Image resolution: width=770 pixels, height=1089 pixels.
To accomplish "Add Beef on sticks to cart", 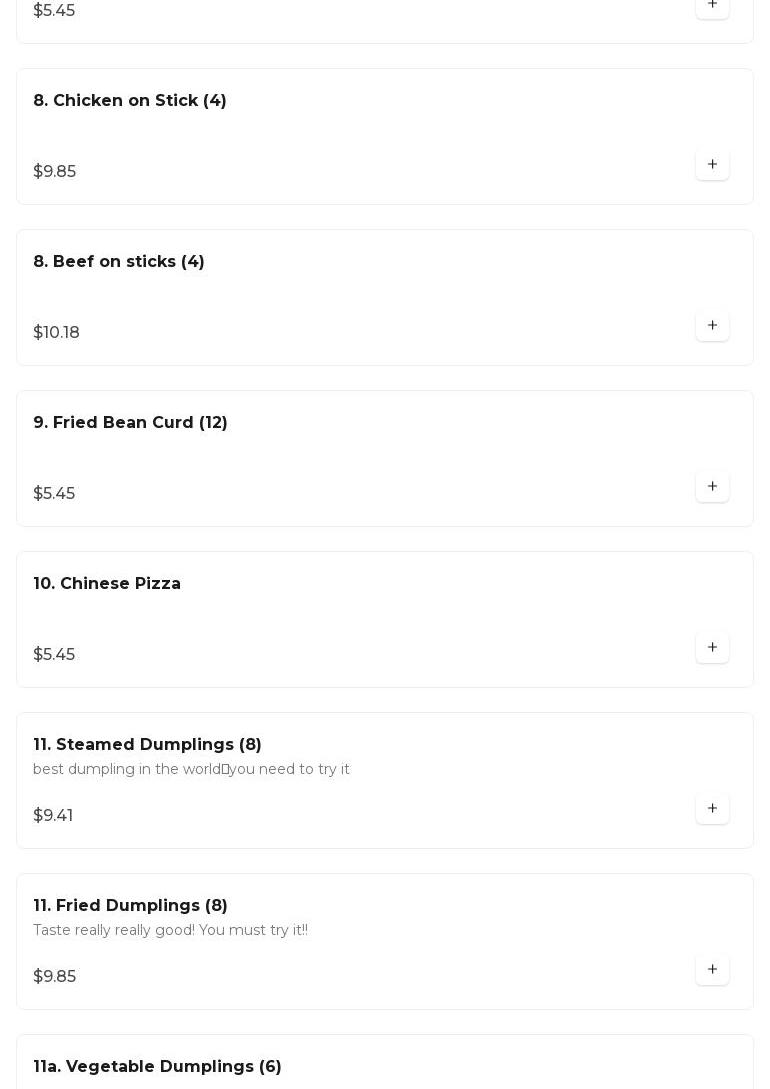I will [x=712, y=326].
